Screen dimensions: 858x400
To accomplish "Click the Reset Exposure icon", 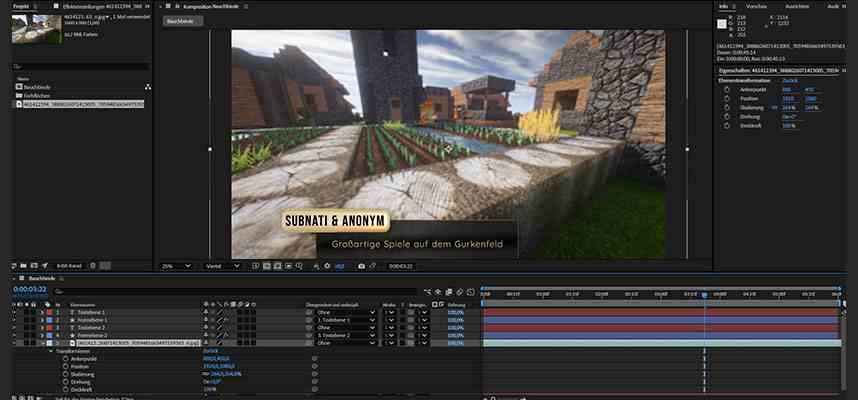I will click(x=327, y=266).
